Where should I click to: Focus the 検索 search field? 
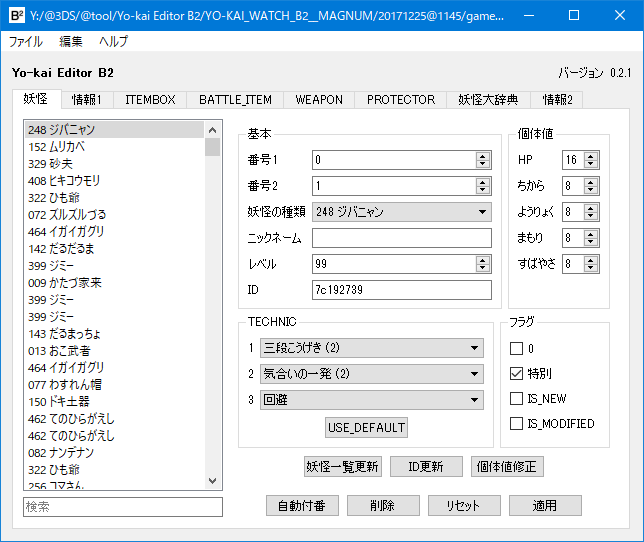click(x=123, y=507)
